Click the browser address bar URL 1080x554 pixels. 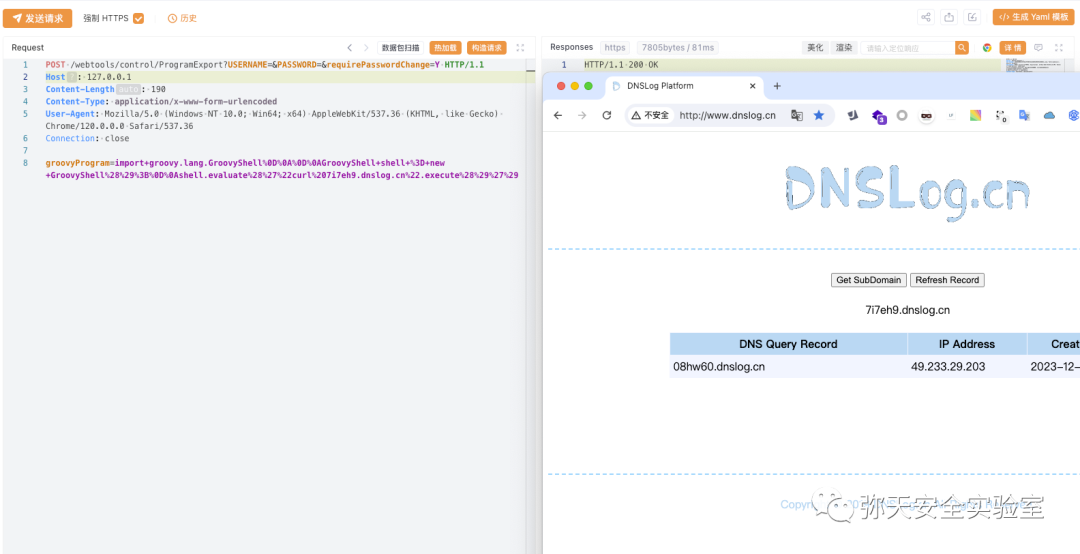[727, 115]
